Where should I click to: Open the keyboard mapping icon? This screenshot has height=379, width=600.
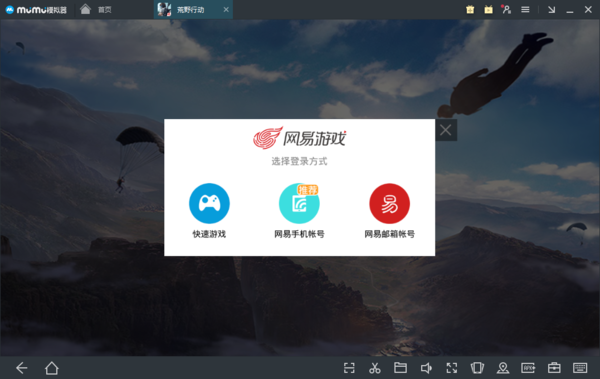tap(580, 368)
